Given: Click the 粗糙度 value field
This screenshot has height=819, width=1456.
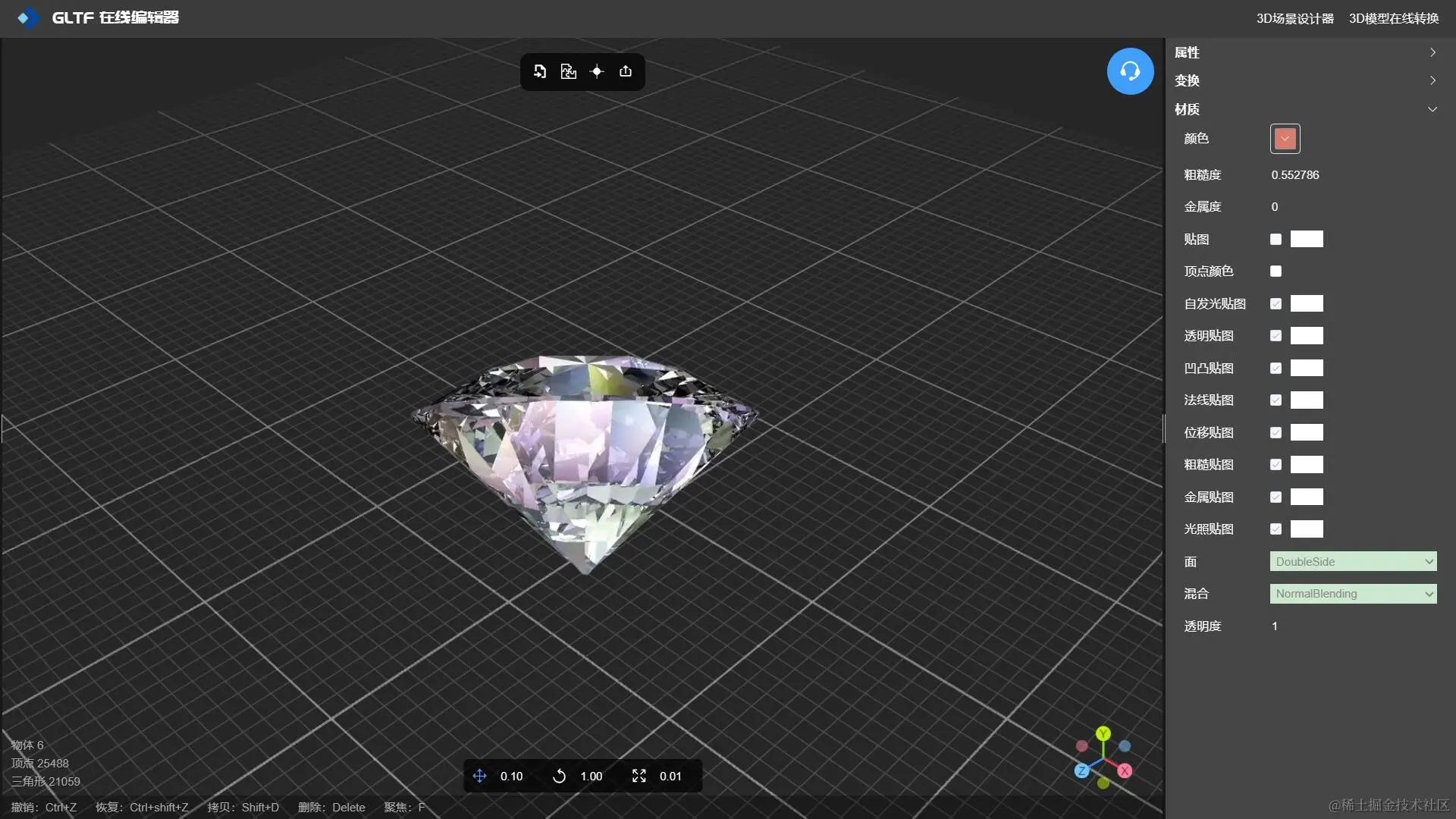Looking at the screenshot, I should click(1295, 175).
